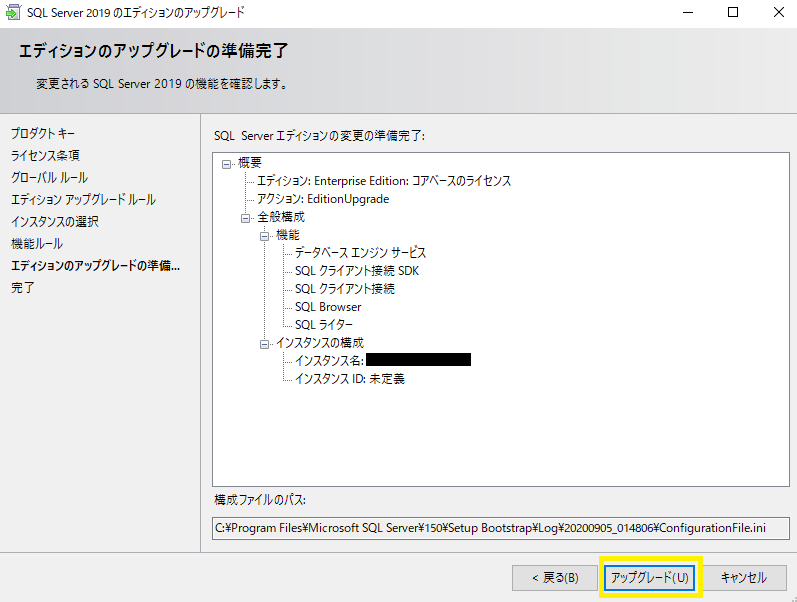Select the SQL Browser tree item

[x=328, y=307]
